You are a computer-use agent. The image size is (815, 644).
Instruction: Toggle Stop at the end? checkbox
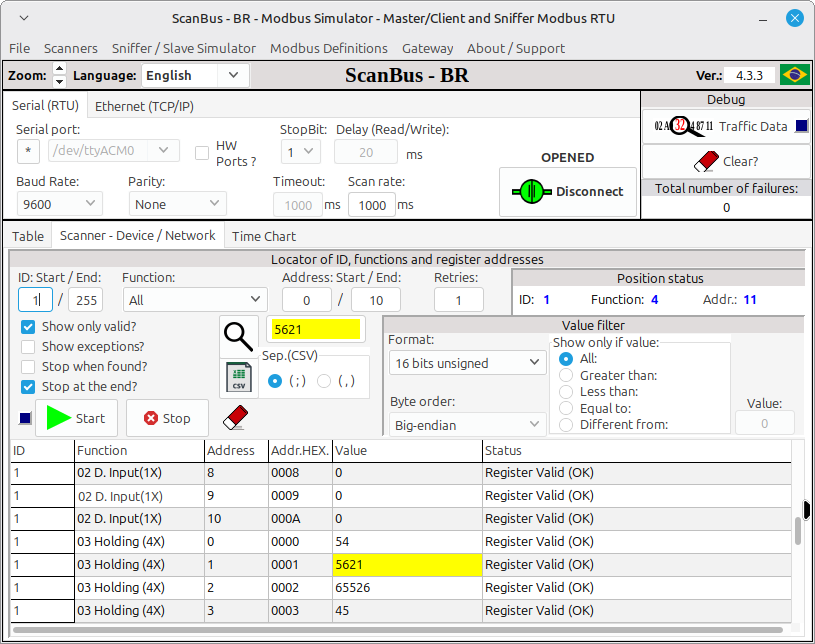coord(28,387)
